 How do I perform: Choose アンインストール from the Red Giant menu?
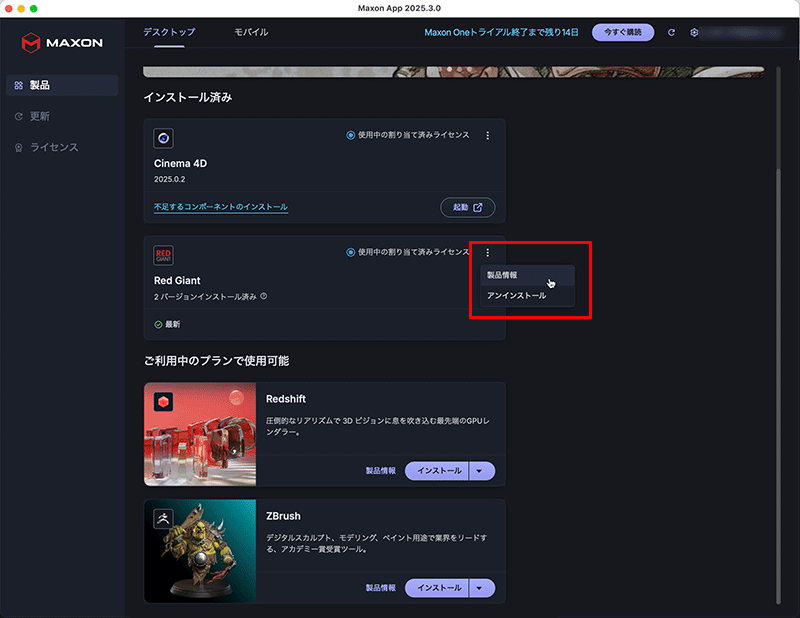516,296
